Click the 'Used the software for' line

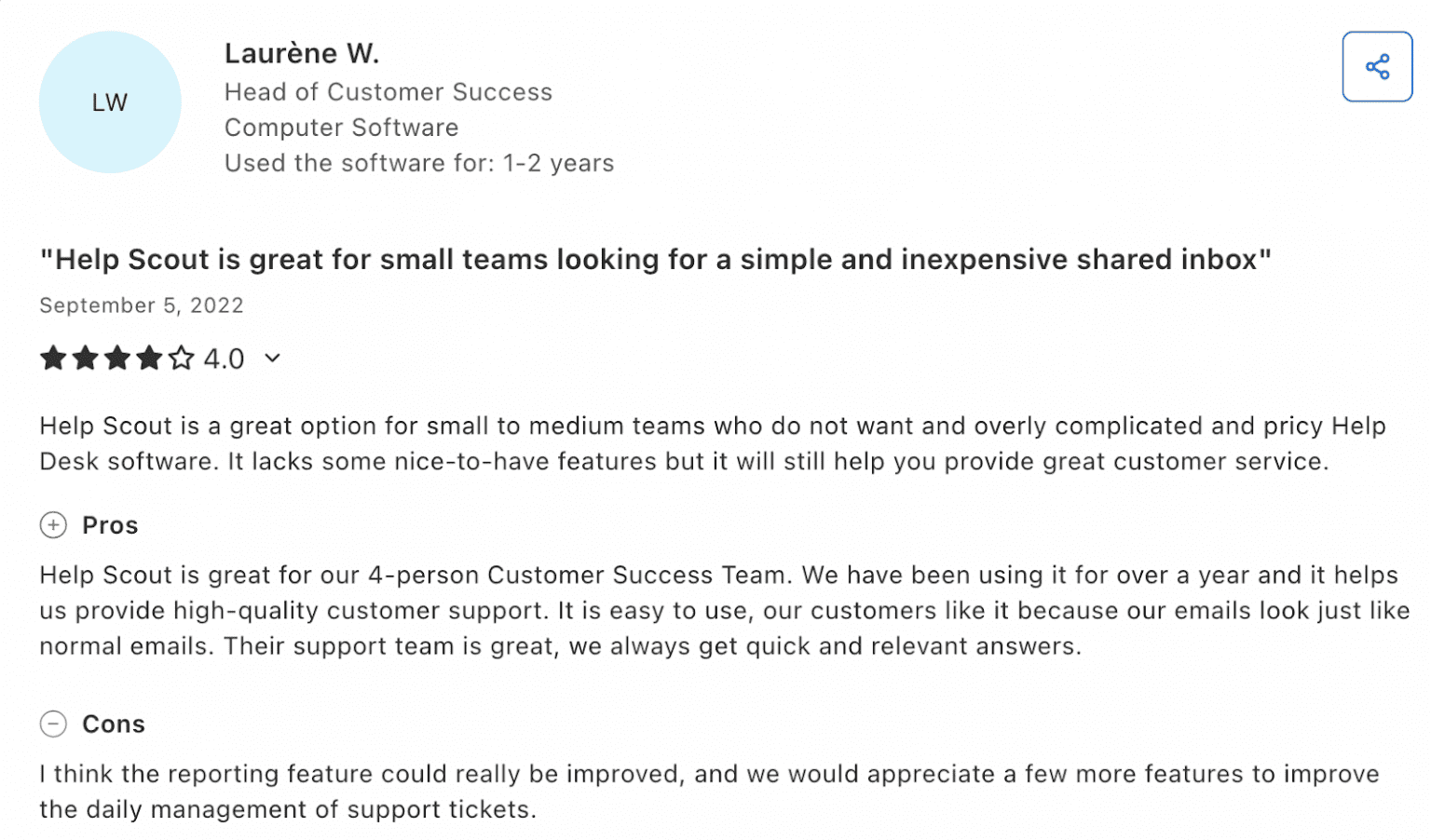[x=419, y=163]
